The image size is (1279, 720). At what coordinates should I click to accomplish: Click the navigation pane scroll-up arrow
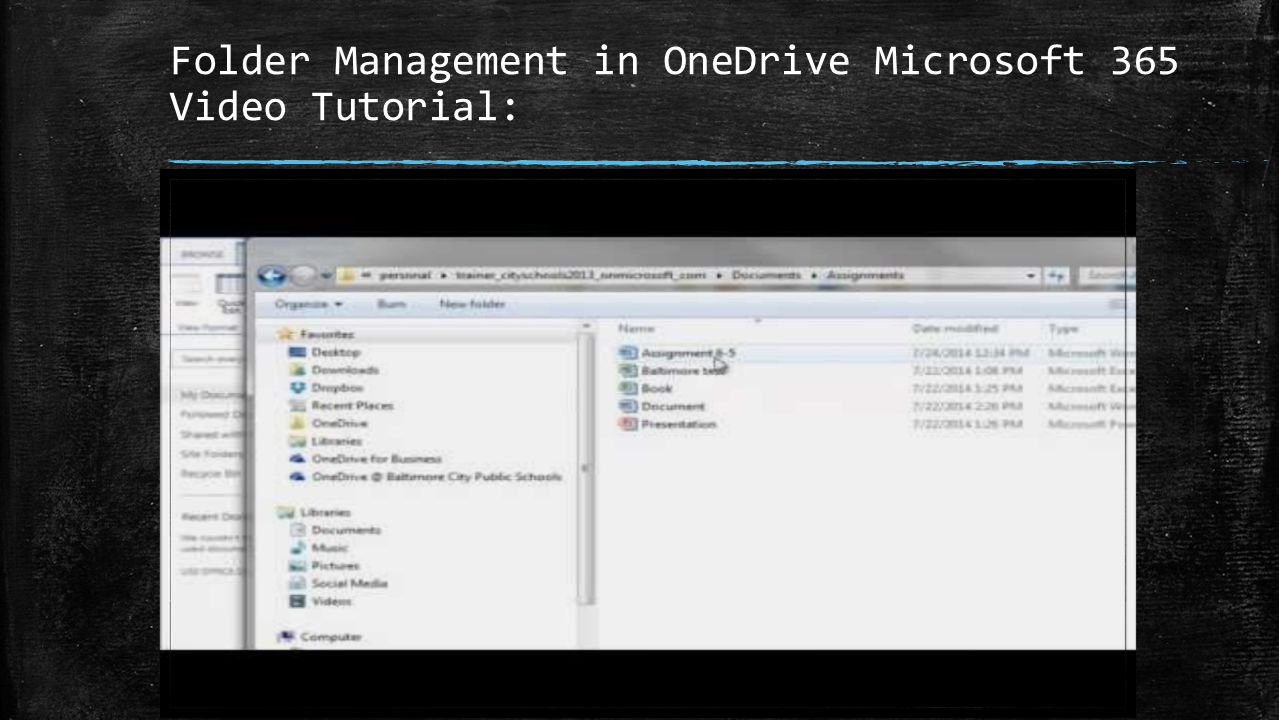tap(587, 326)
